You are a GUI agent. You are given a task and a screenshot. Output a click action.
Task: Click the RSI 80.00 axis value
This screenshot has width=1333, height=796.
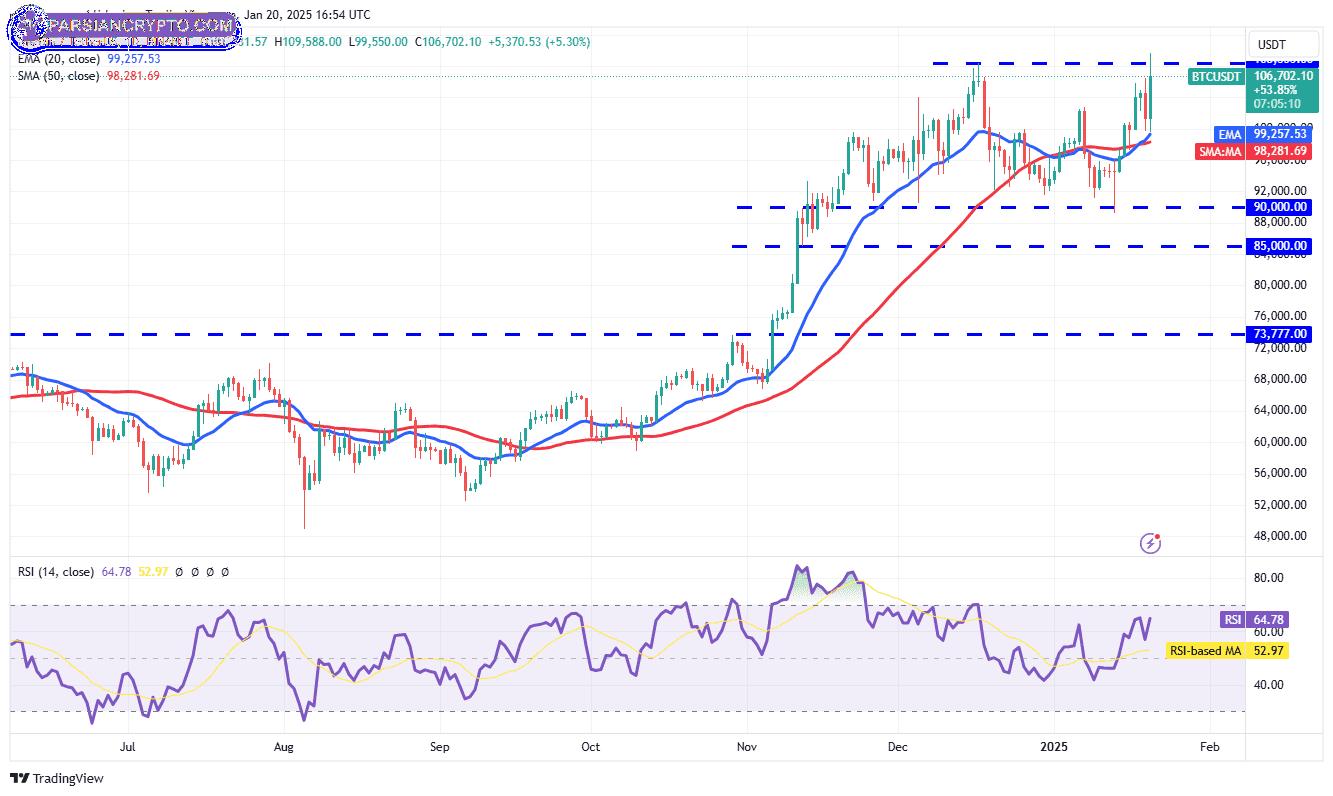coord(1269,578)
